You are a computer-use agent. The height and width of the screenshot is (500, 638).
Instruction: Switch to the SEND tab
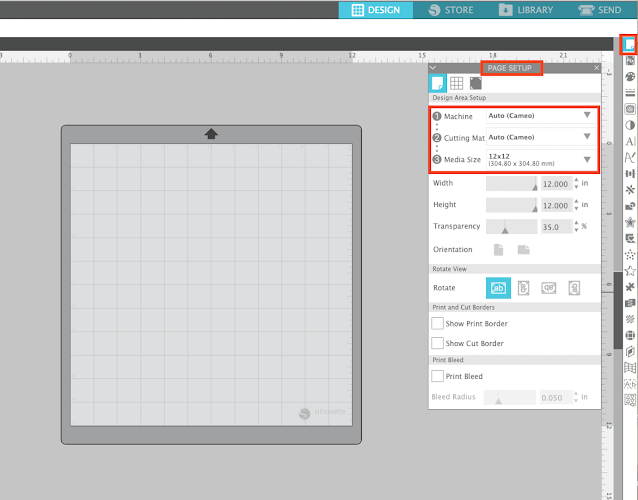pyautogui.click(x=600, y=10)
